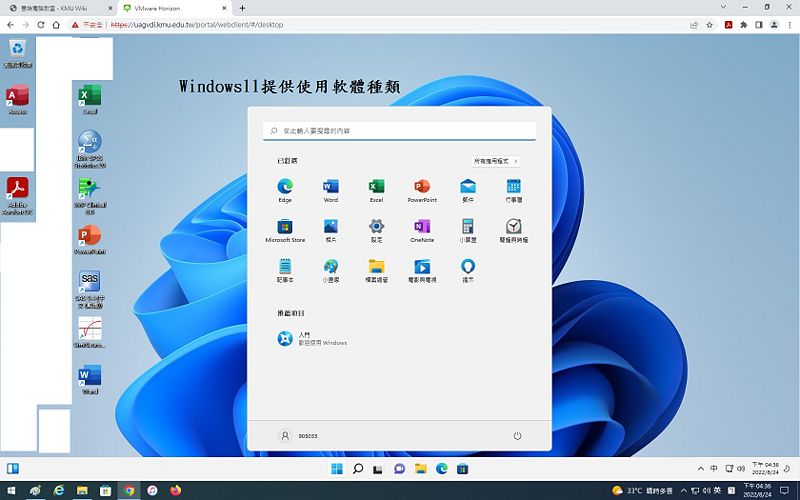Open Widgets on the Windows 11 taskbar

pyautogui.click(x=13, y=468)
